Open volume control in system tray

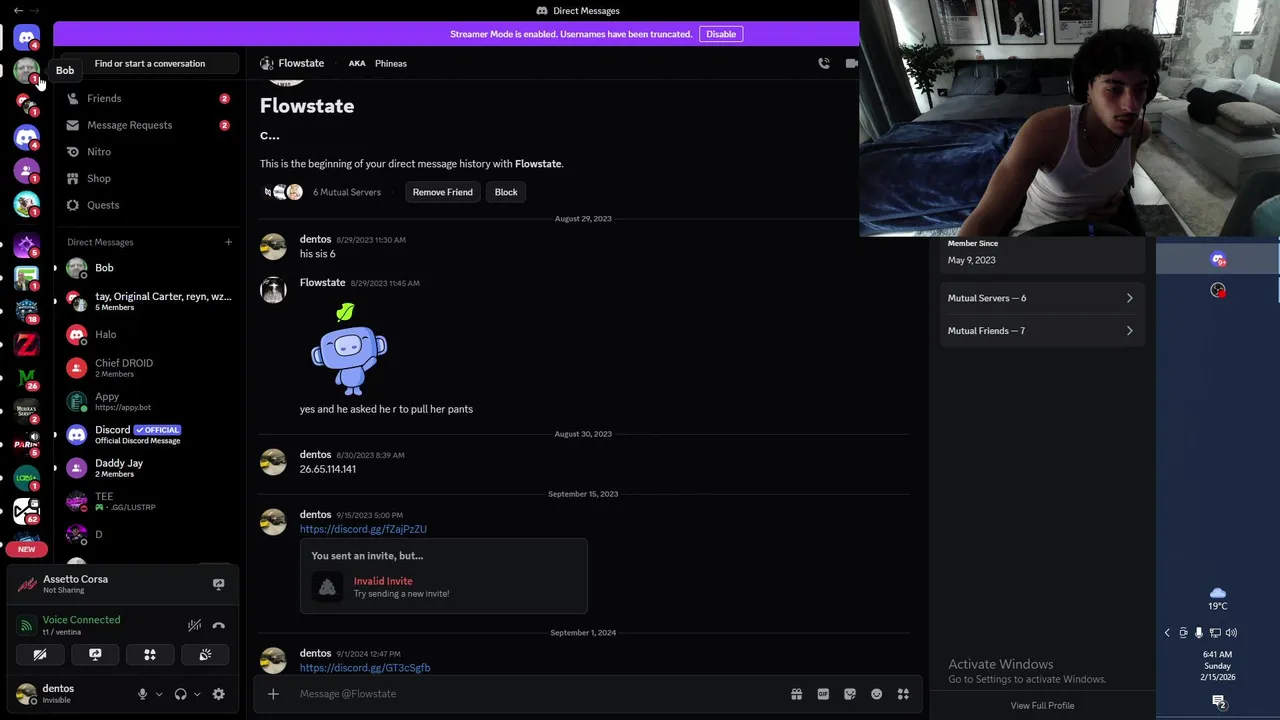coord(1231,633)
